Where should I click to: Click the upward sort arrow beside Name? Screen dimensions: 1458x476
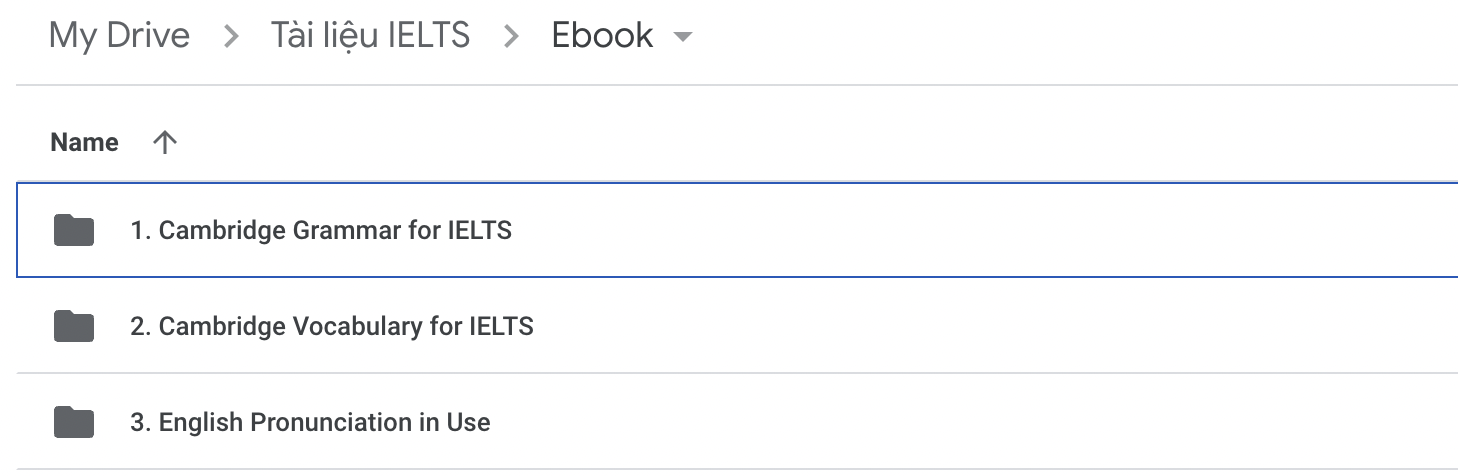(x=164, y=143)
